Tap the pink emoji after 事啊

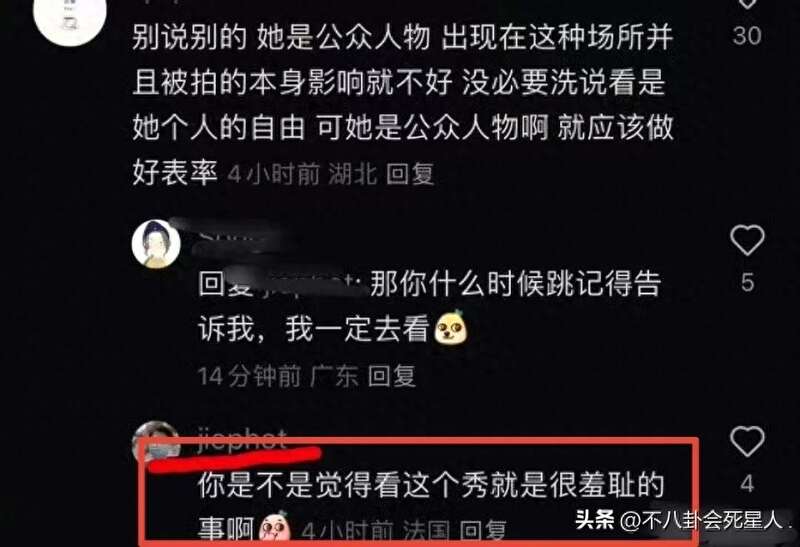point(275,528)
